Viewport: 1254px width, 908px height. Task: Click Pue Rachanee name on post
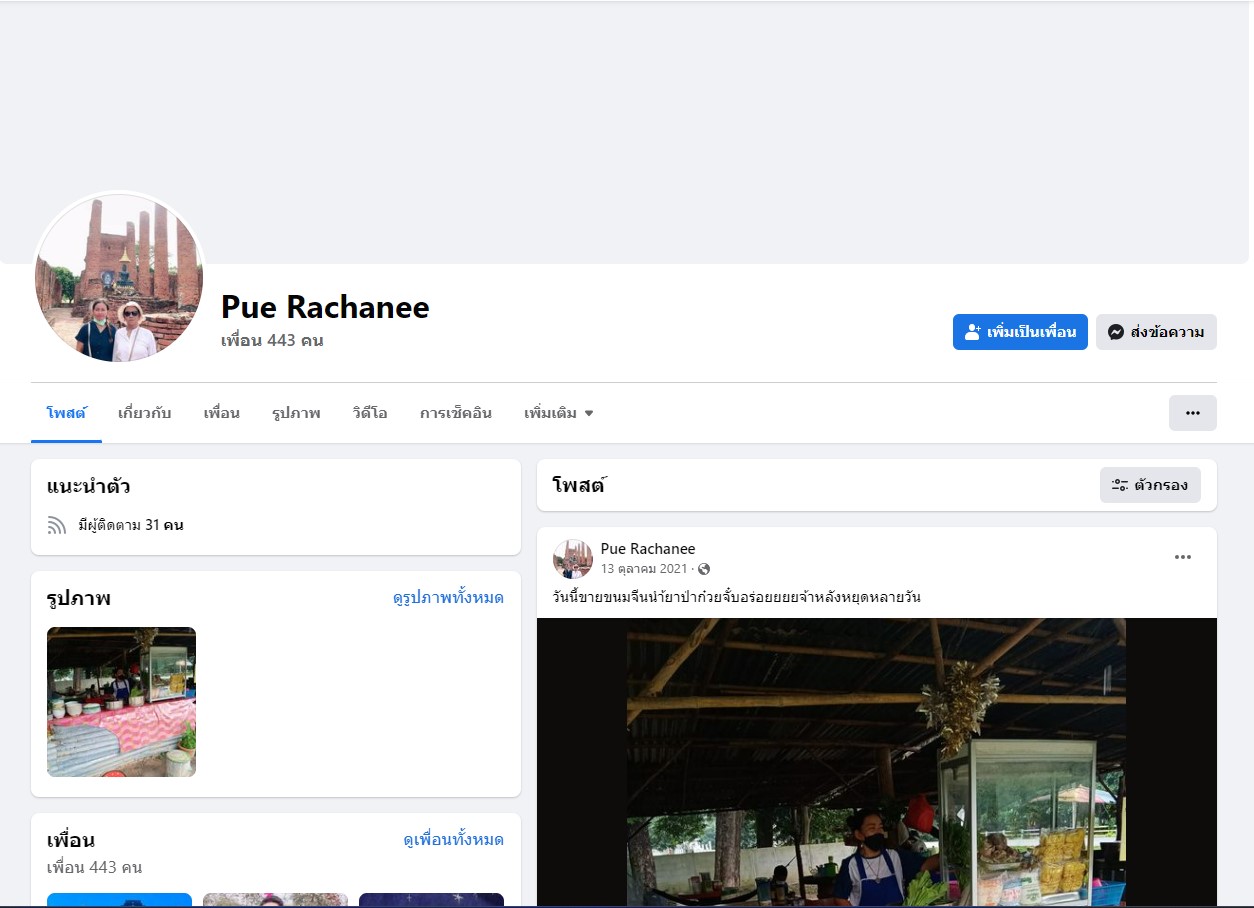click(648, 549)
